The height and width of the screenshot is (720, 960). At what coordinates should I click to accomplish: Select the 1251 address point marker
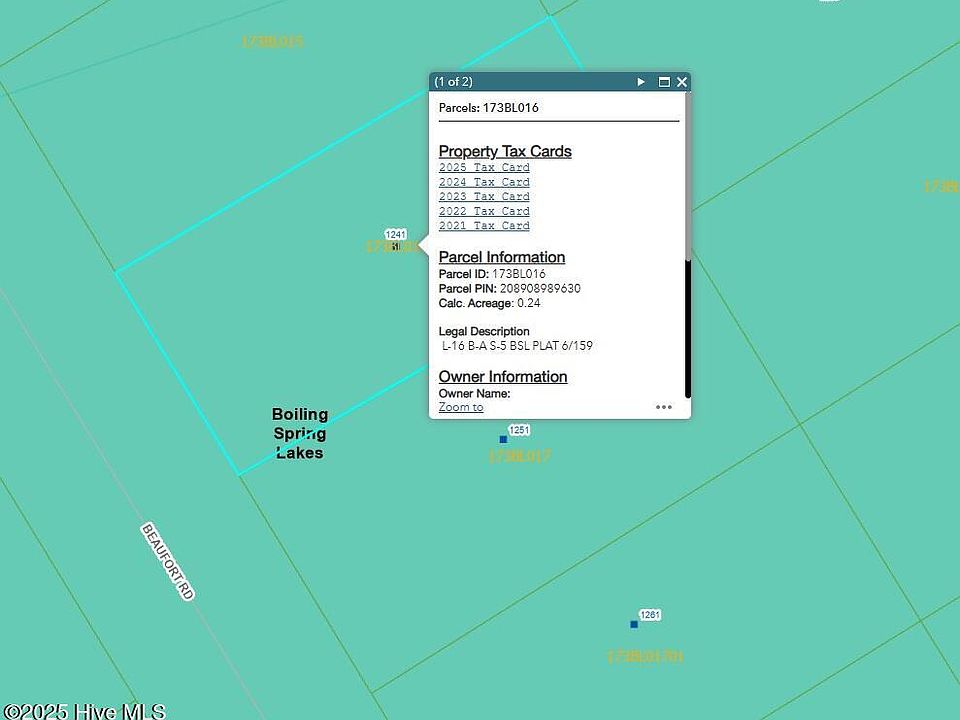503,439
